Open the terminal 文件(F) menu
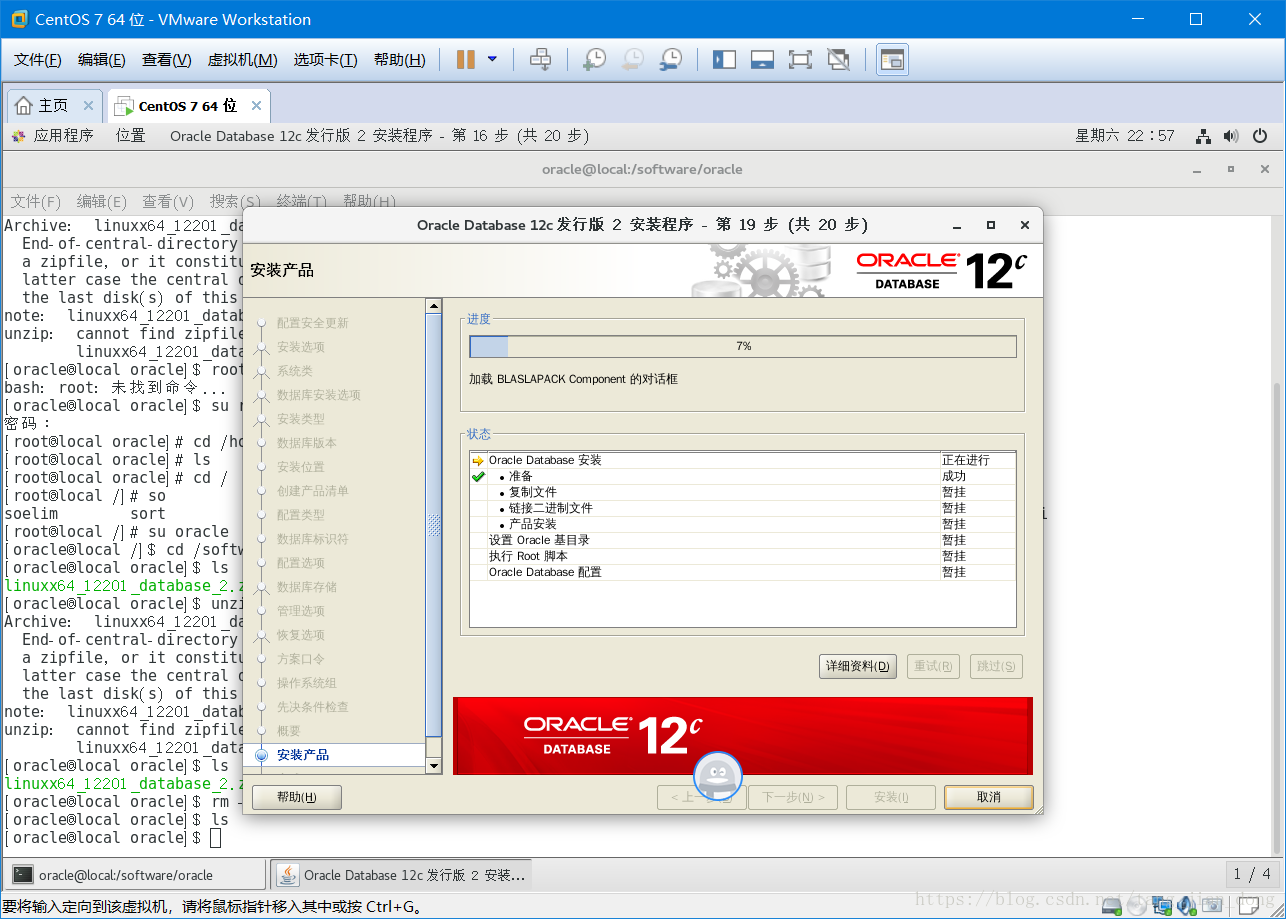This screenshot has height=919, width=1286. click(x=35, y=201)
